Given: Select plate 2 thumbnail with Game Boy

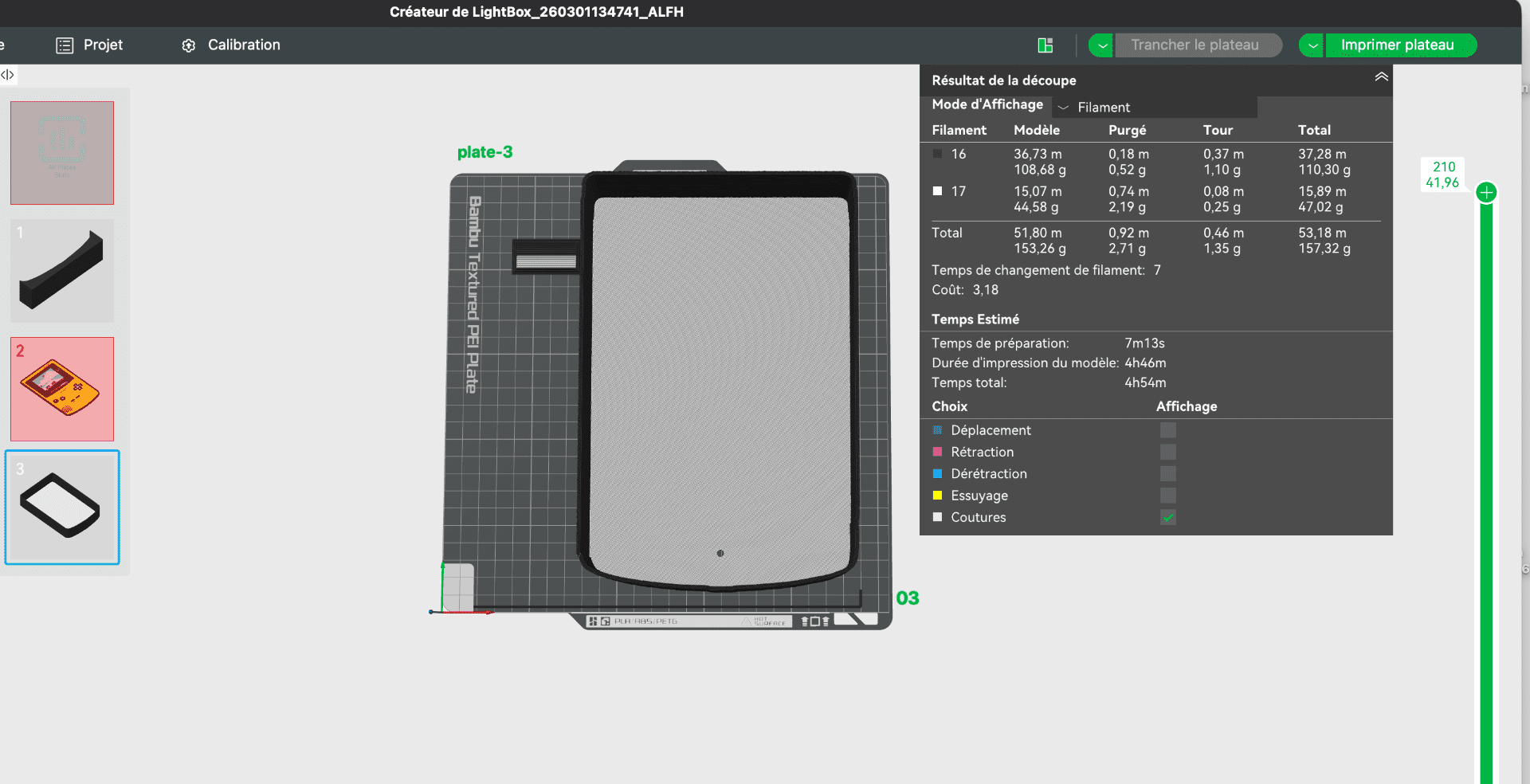Looking at the screenshot, I should coord(62,389).
